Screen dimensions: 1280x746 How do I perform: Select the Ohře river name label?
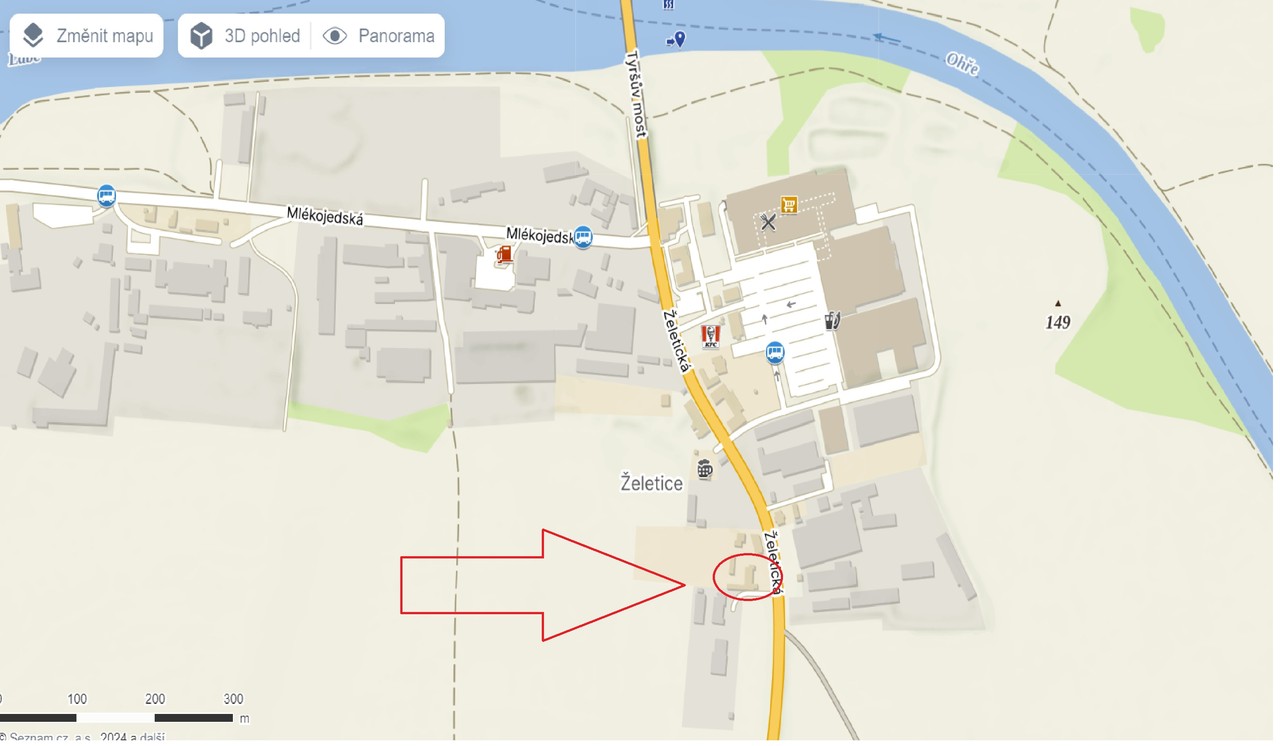tap(961, 64)
